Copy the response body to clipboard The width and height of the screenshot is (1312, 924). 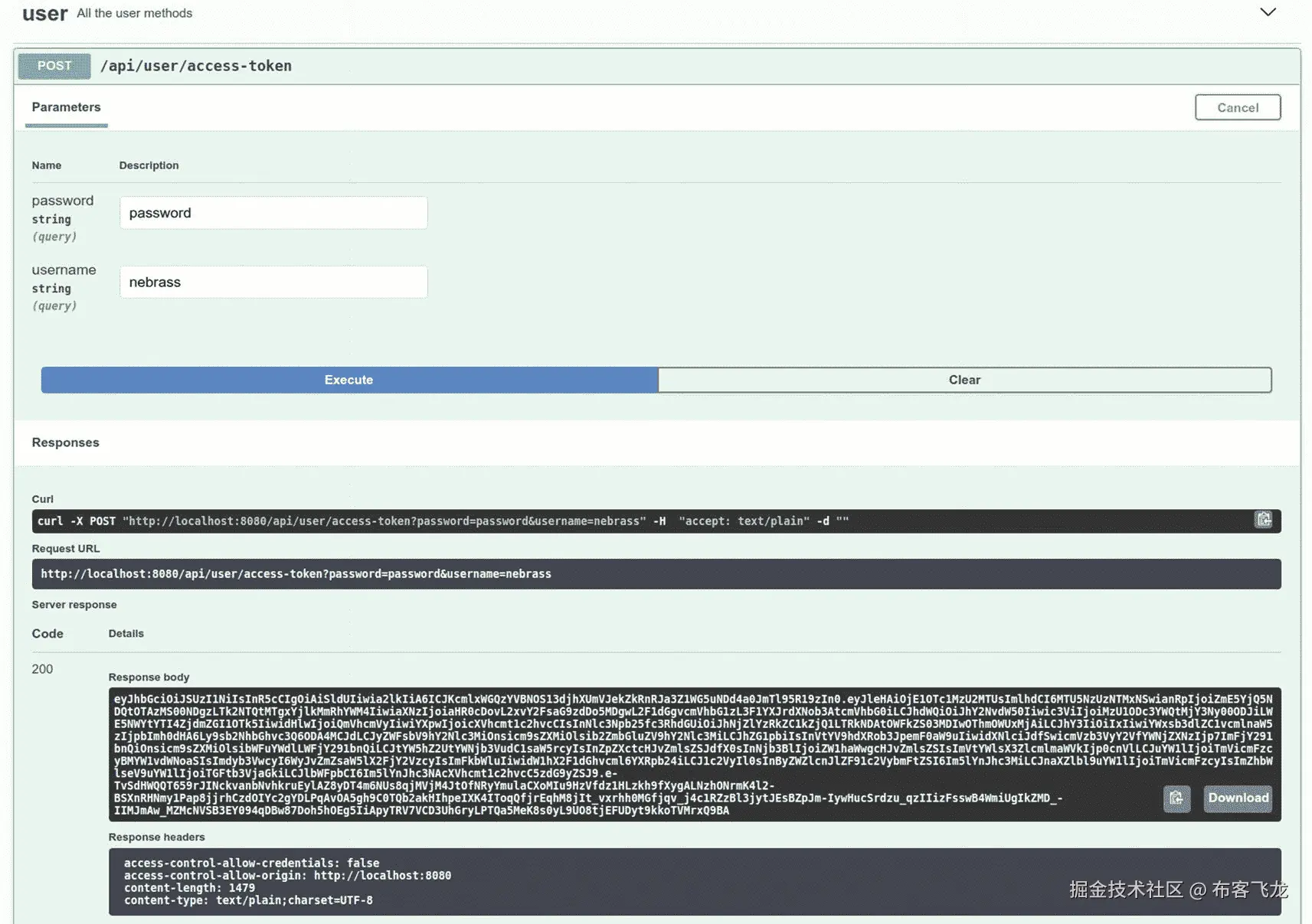point(1176,798)
